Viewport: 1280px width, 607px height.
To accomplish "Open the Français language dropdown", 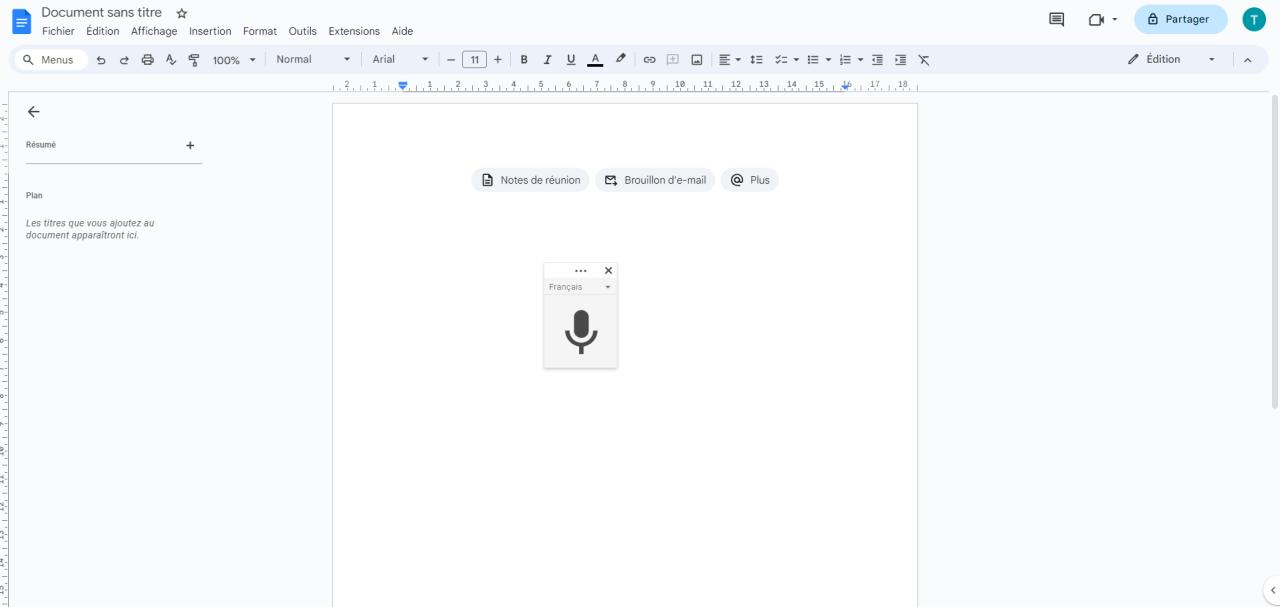I will point(580,287).
